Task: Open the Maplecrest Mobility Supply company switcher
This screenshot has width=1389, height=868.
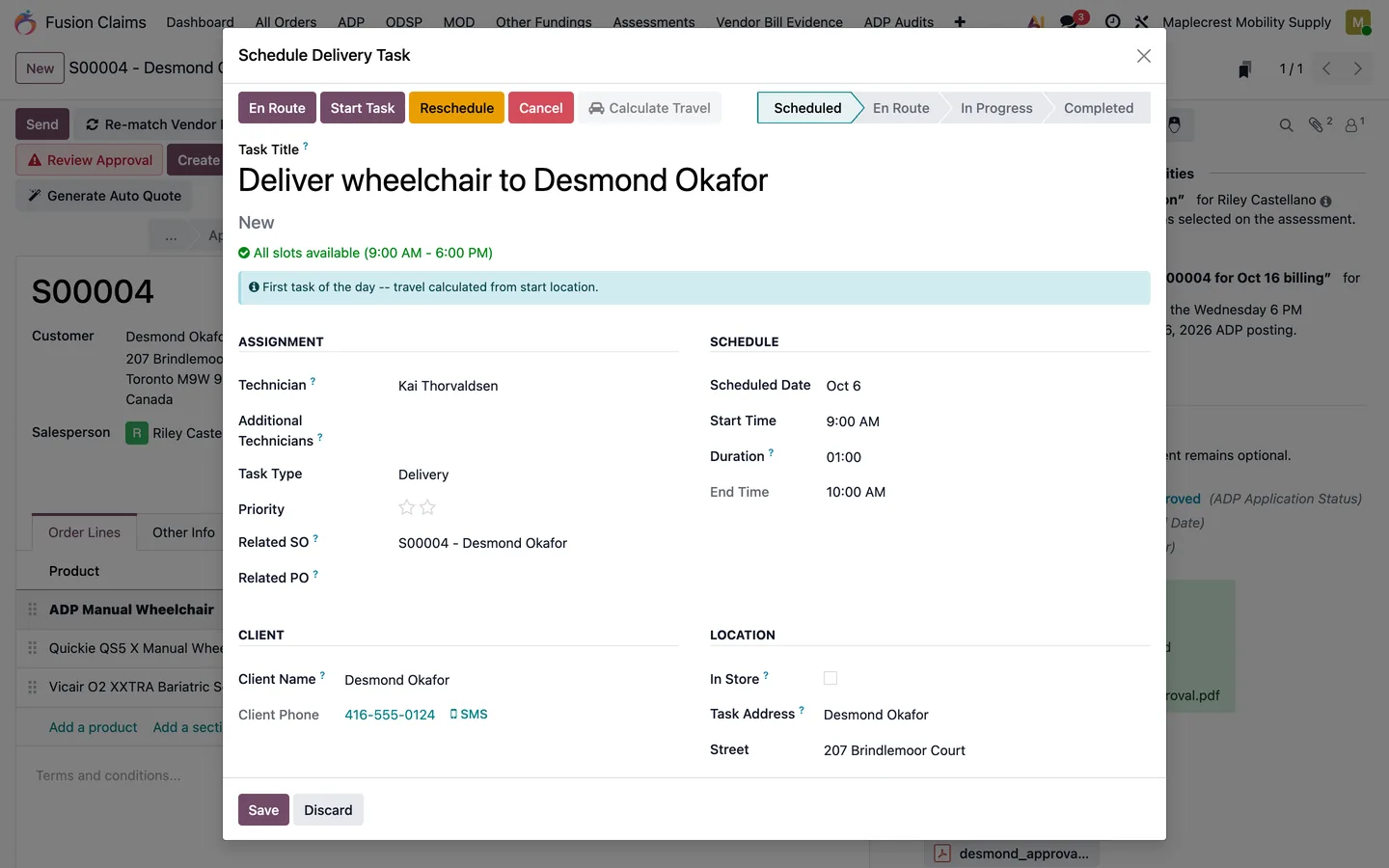Action: pos(1246,21)
